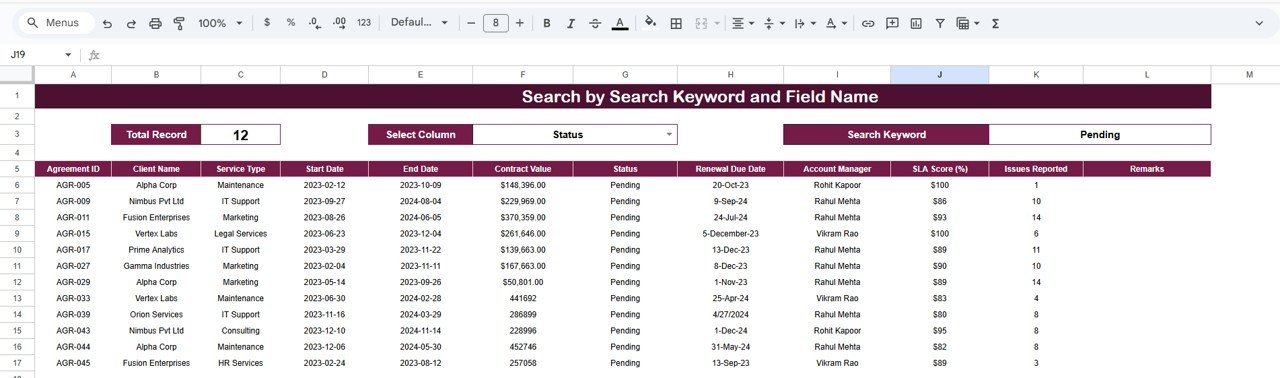Click cell Orion Services
Image resolution: width=1280 pixels, height=378 pixels.
coord(156,314)
